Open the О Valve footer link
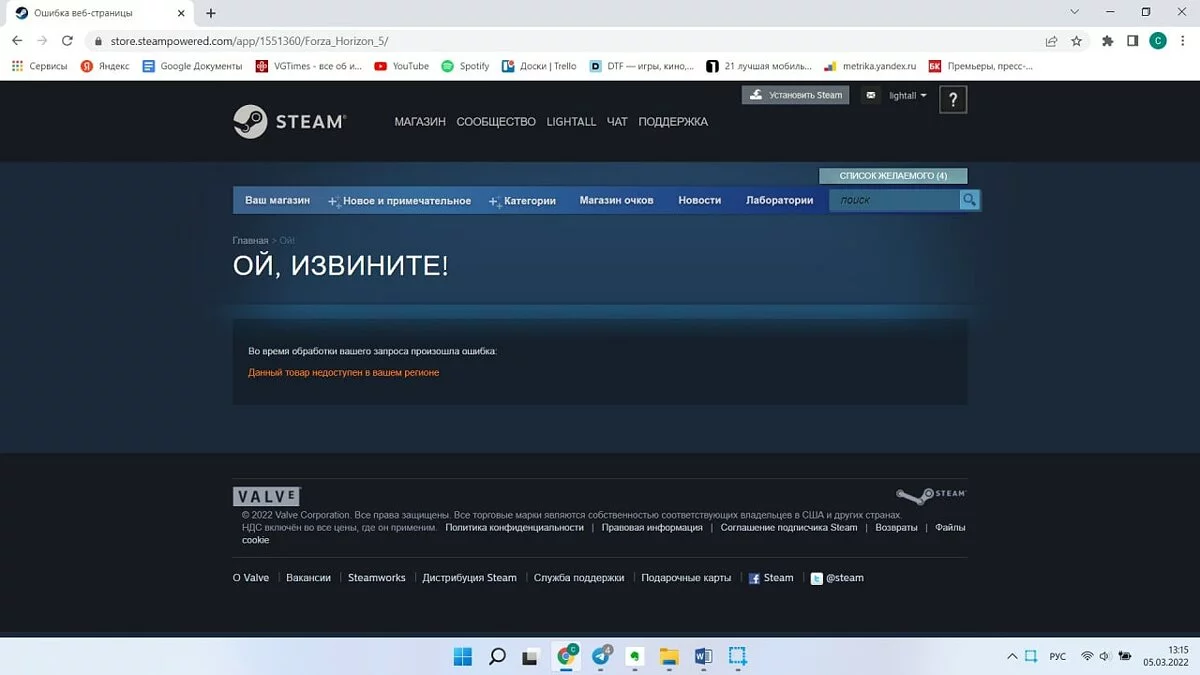Image resolution: width=1200 pixels, height=675 pixels. (x=251, y=578)
